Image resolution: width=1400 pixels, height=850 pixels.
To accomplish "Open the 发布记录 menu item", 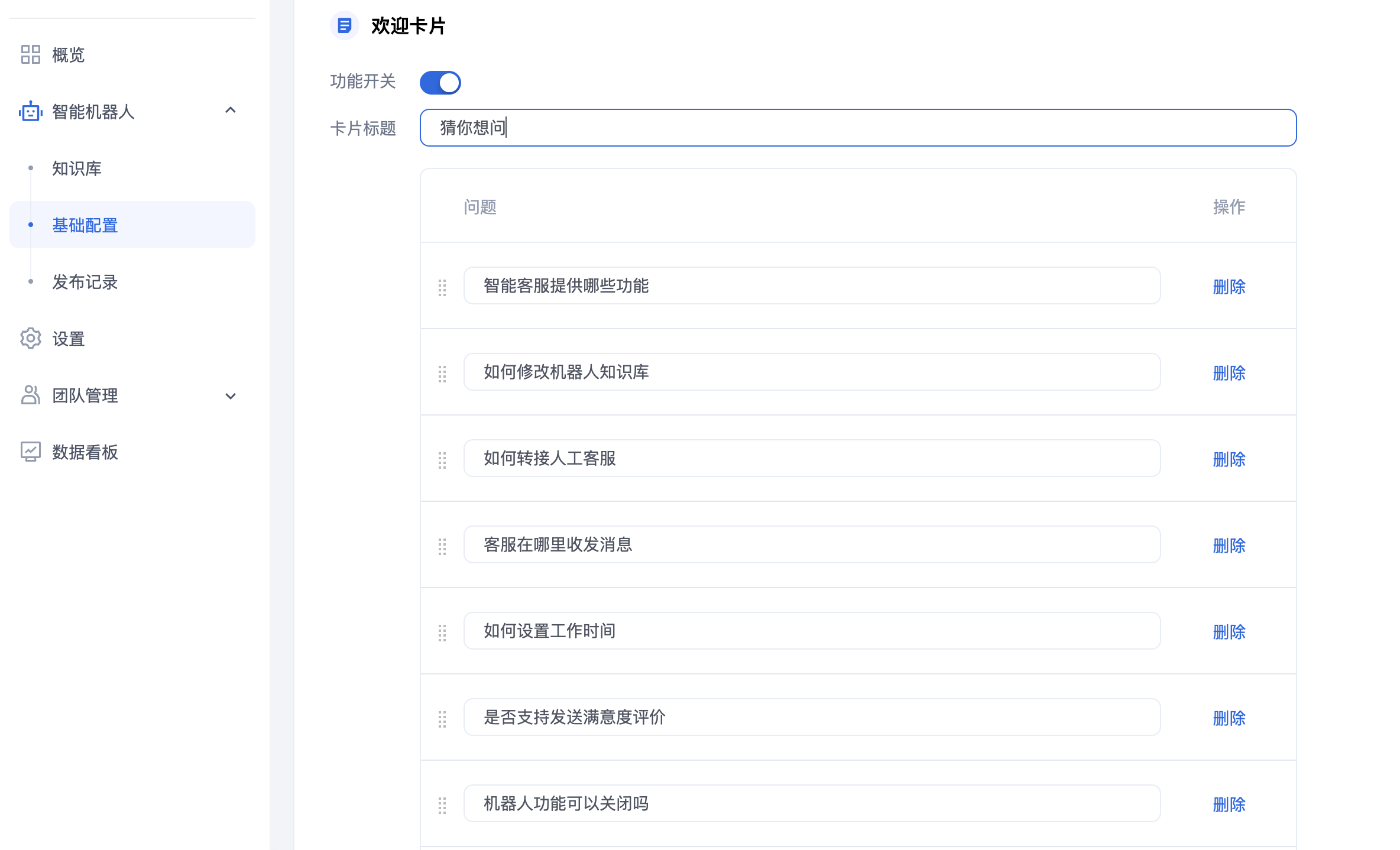I will pos(85,282).
